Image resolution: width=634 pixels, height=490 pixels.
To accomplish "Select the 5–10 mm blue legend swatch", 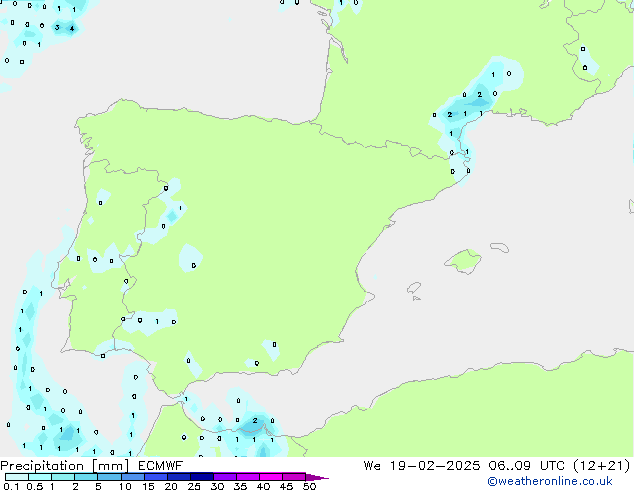I will (109, 477).
